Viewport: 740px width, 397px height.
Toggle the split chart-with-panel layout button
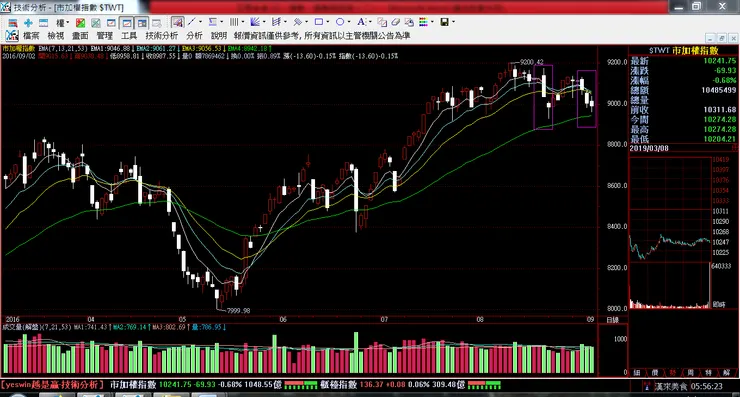click(142, 23)
